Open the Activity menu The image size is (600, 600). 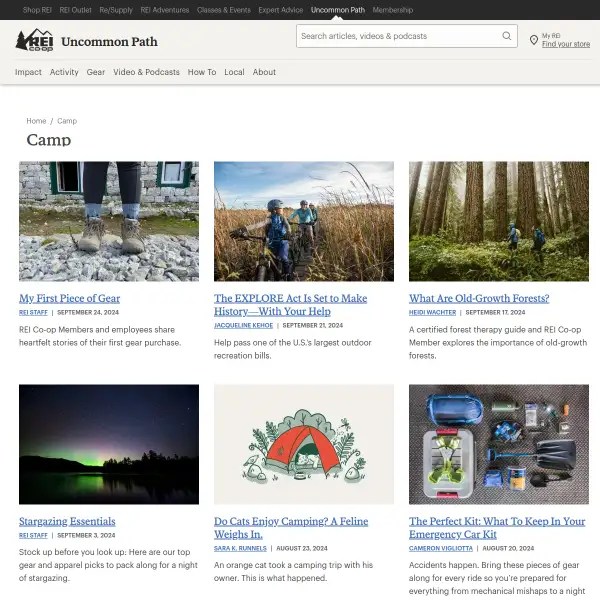(x=64, y=72)
